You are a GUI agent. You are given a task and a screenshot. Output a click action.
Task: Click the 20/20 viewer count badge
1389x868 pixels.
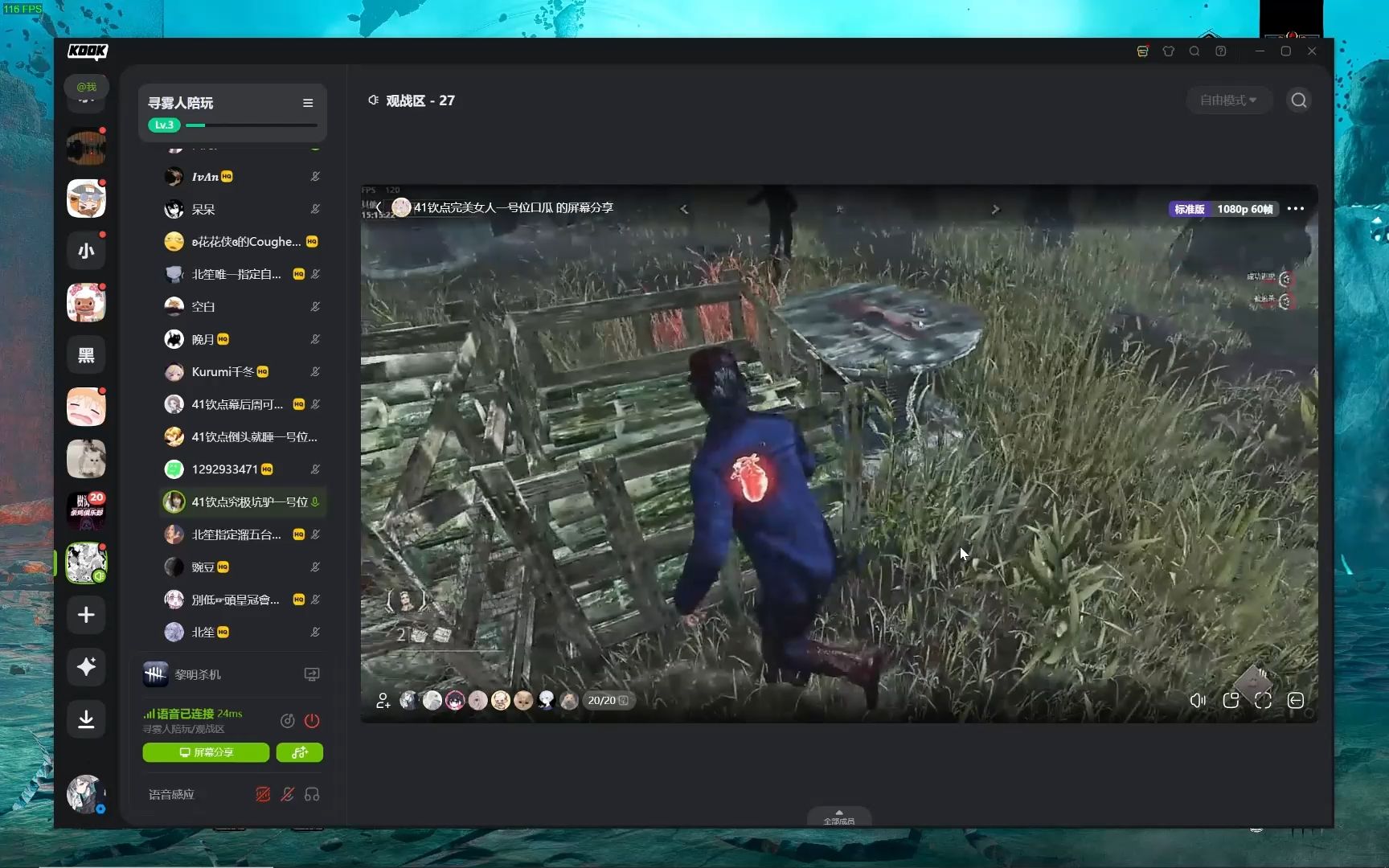[608, 701]
